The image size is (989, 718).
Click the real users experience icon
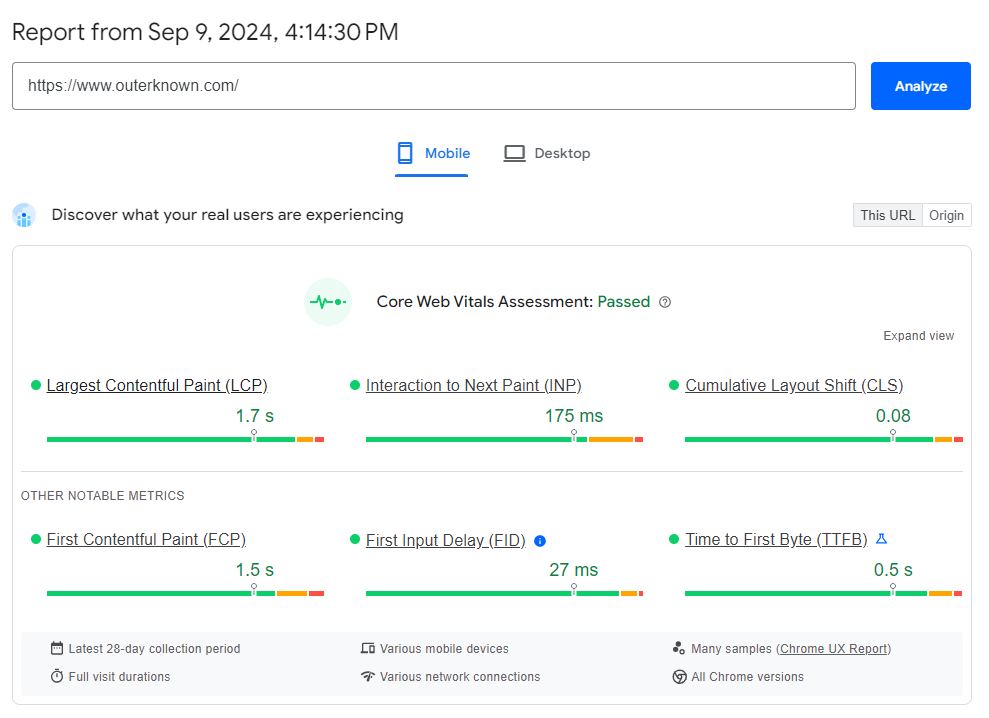tap(24, 215)
